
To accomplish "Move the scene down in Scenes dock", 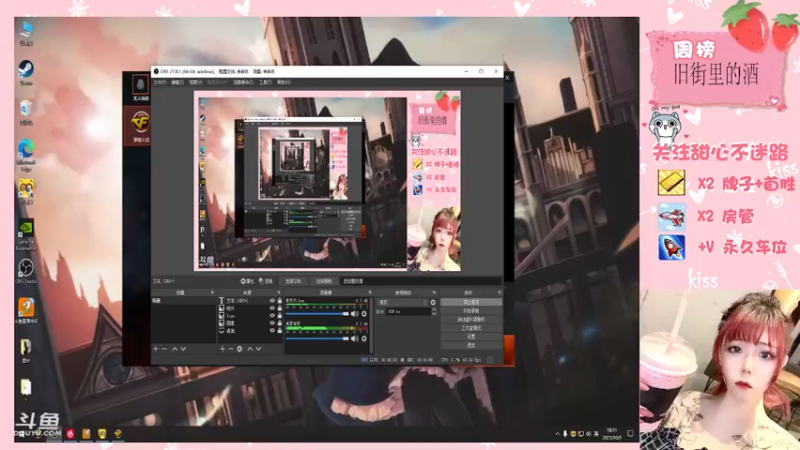I will 183,349.
